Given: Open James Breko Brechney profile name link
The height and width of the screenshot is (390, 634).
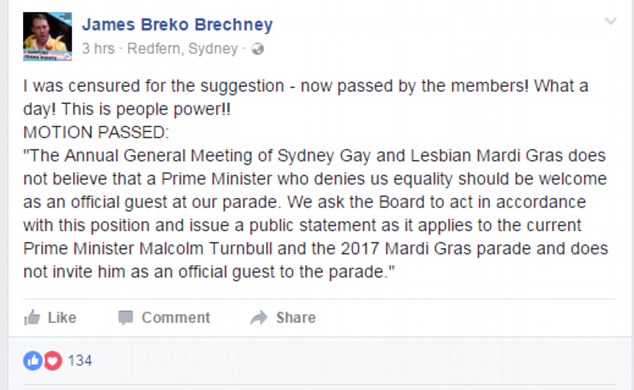Looking at the screenshot, I should tap(178, 25).
